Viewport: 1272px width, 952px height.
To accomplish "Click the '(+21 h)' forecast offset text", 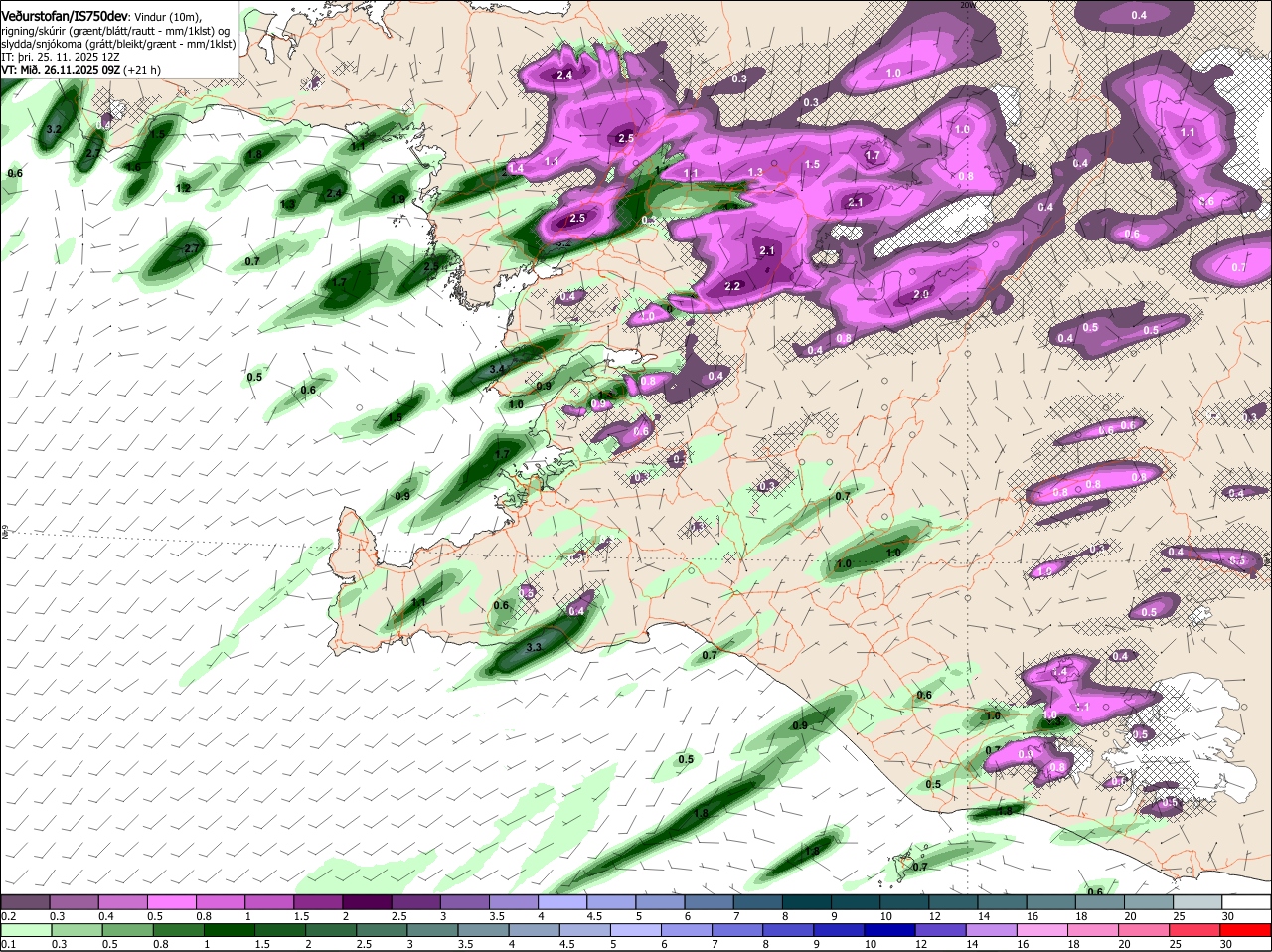I will coord(142,70).
